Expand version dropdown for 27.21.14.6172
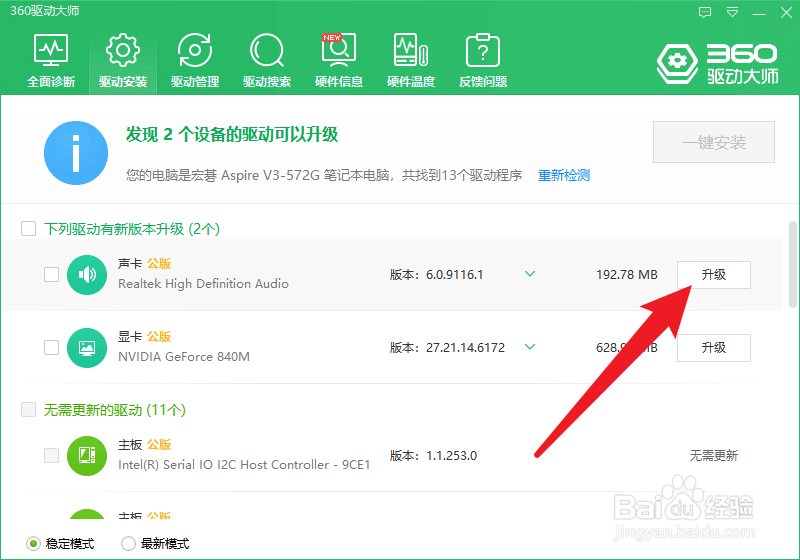The image size is (800, 560). 530,347
